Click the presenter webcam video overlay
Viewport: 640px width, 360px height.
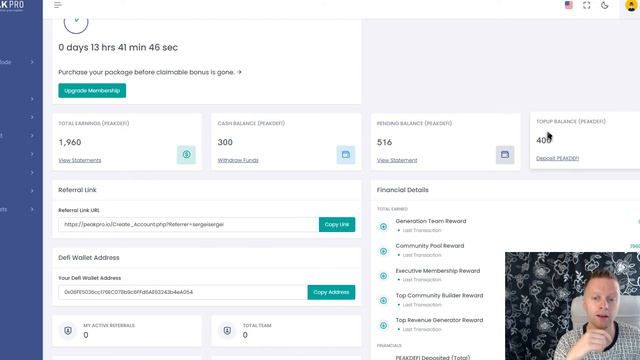tap(572, 306)
